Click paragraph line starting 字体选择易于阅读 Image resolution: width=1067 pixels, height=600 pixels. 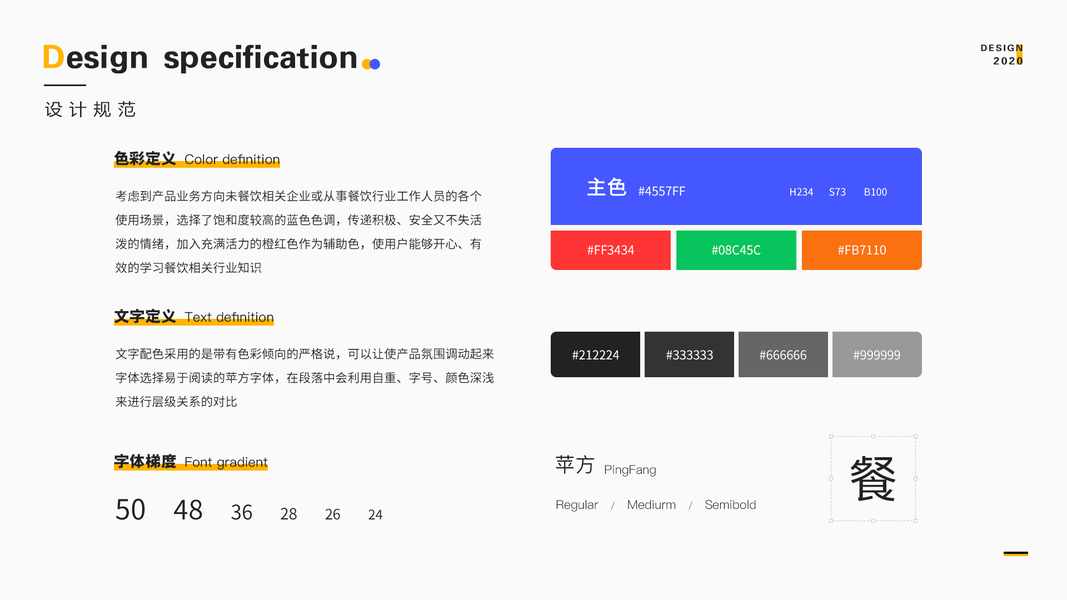pyautogui.click(x=304, y=378)
